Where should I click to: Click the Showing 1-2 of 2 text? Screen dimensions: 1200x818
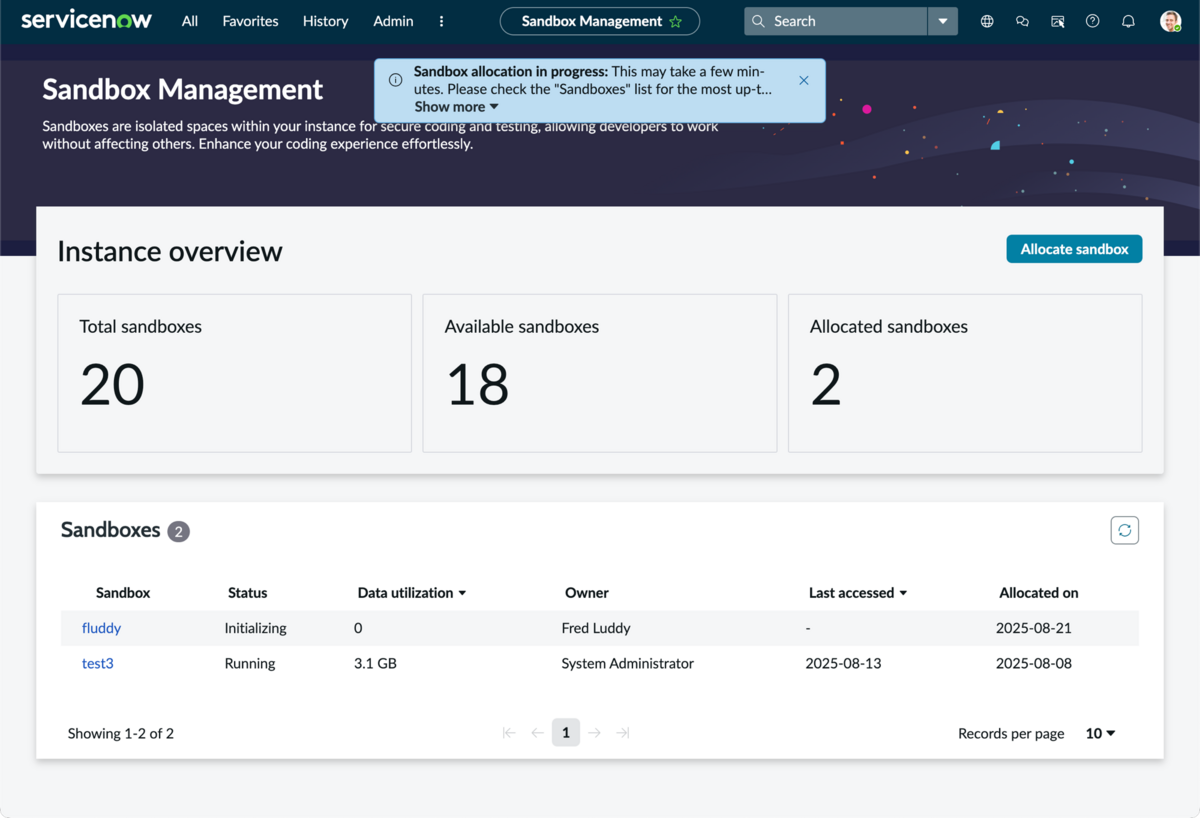tap(121, 733)
